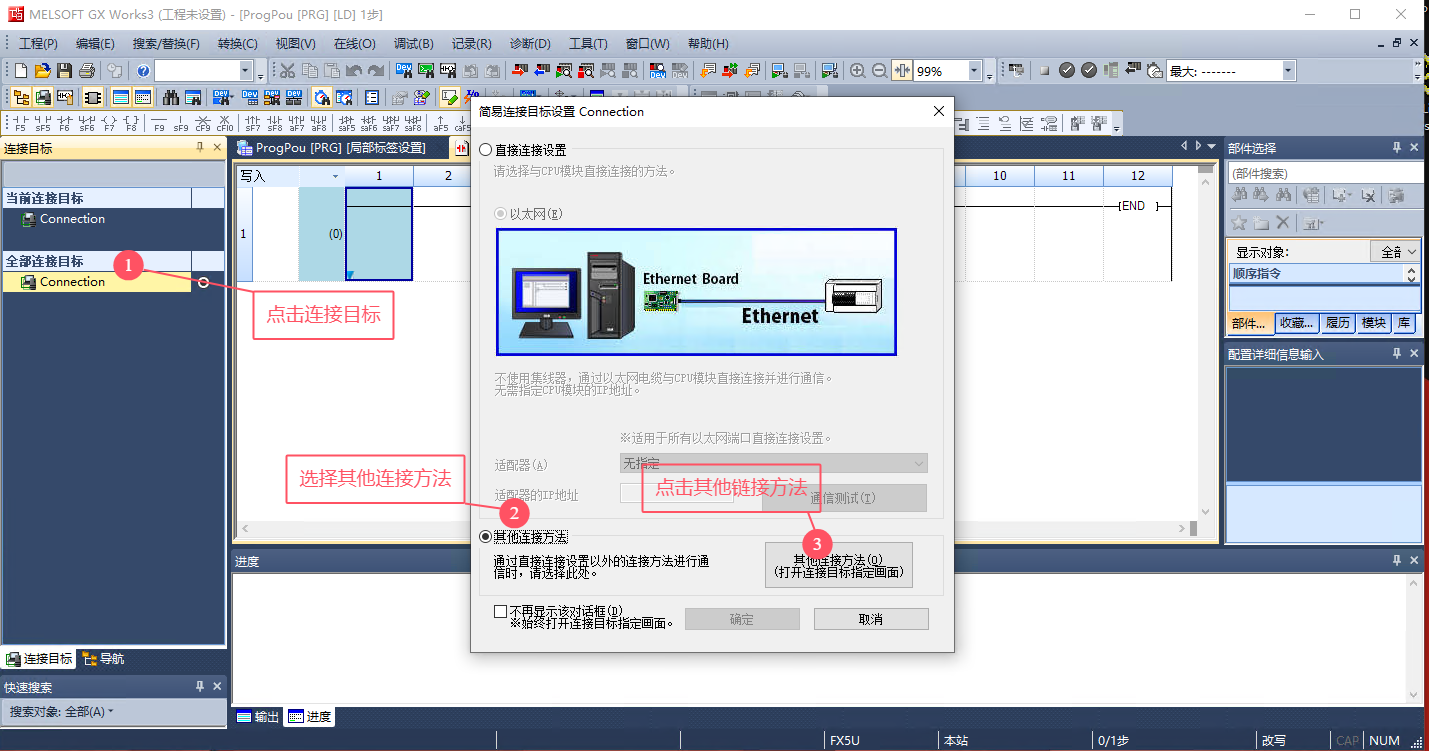1429x751 pixels.
Task: Pin the 配置详细信息输入 panel
Action: (1397, 354)
